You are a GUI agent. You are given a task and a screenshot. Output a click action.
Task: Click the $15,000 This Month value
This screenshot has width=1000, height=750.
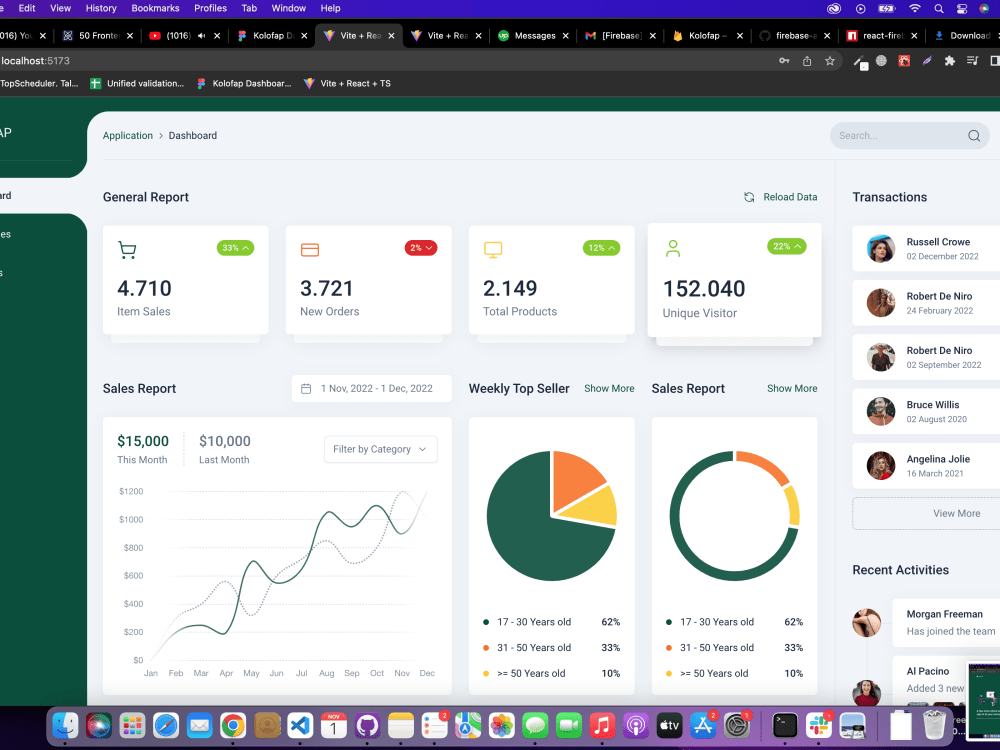143,441
